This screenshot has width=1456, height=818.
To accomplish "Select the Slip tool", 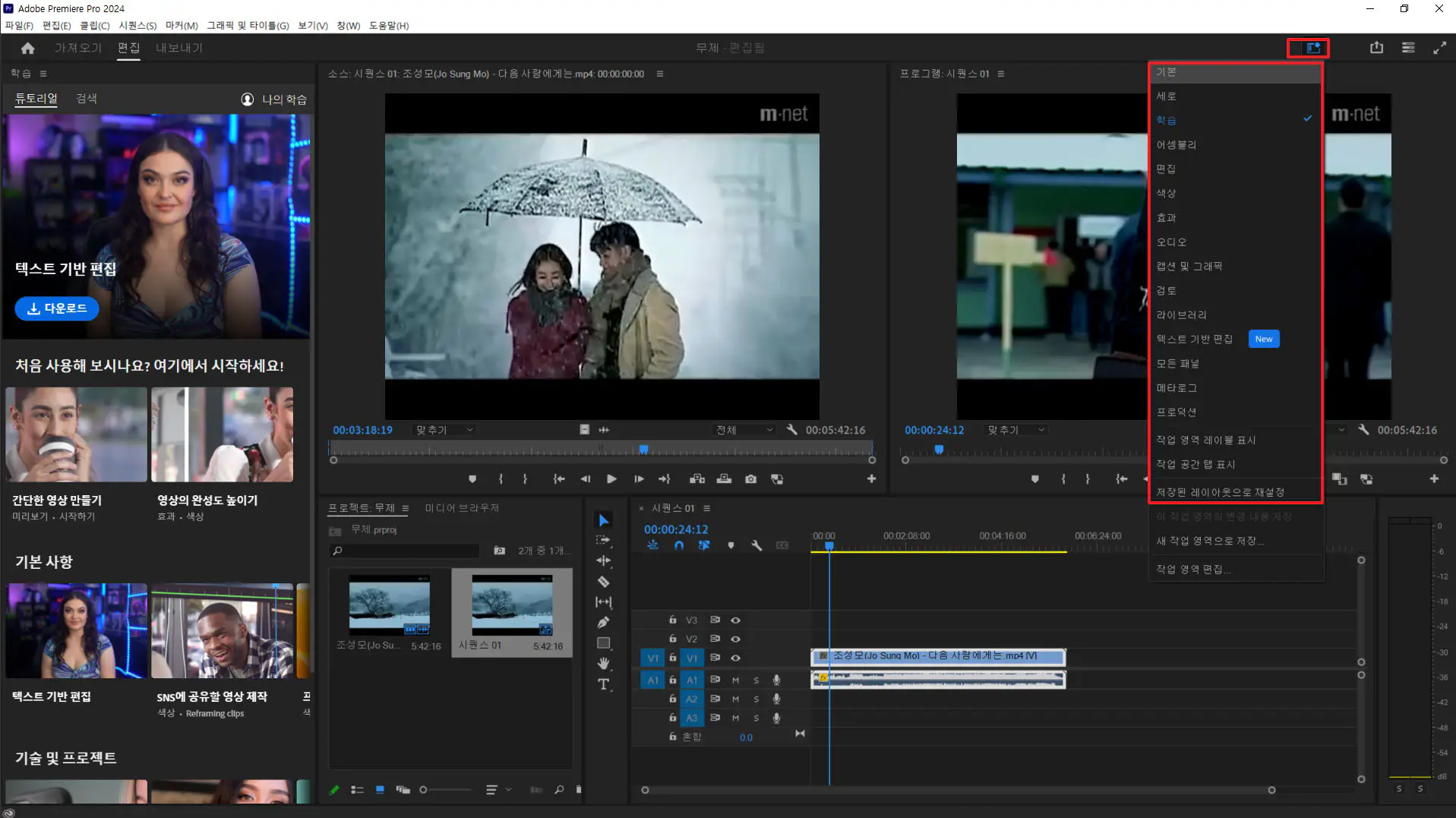I will coord(604,602).
